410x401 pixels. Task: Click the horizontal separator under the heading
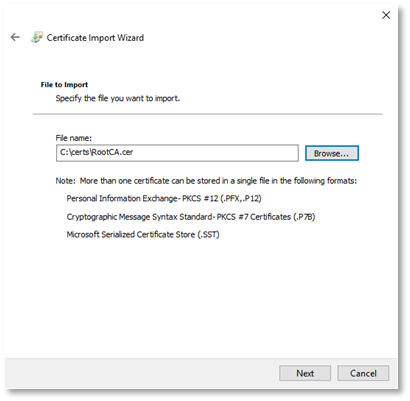pyautogui.click(x=207, y=114)
